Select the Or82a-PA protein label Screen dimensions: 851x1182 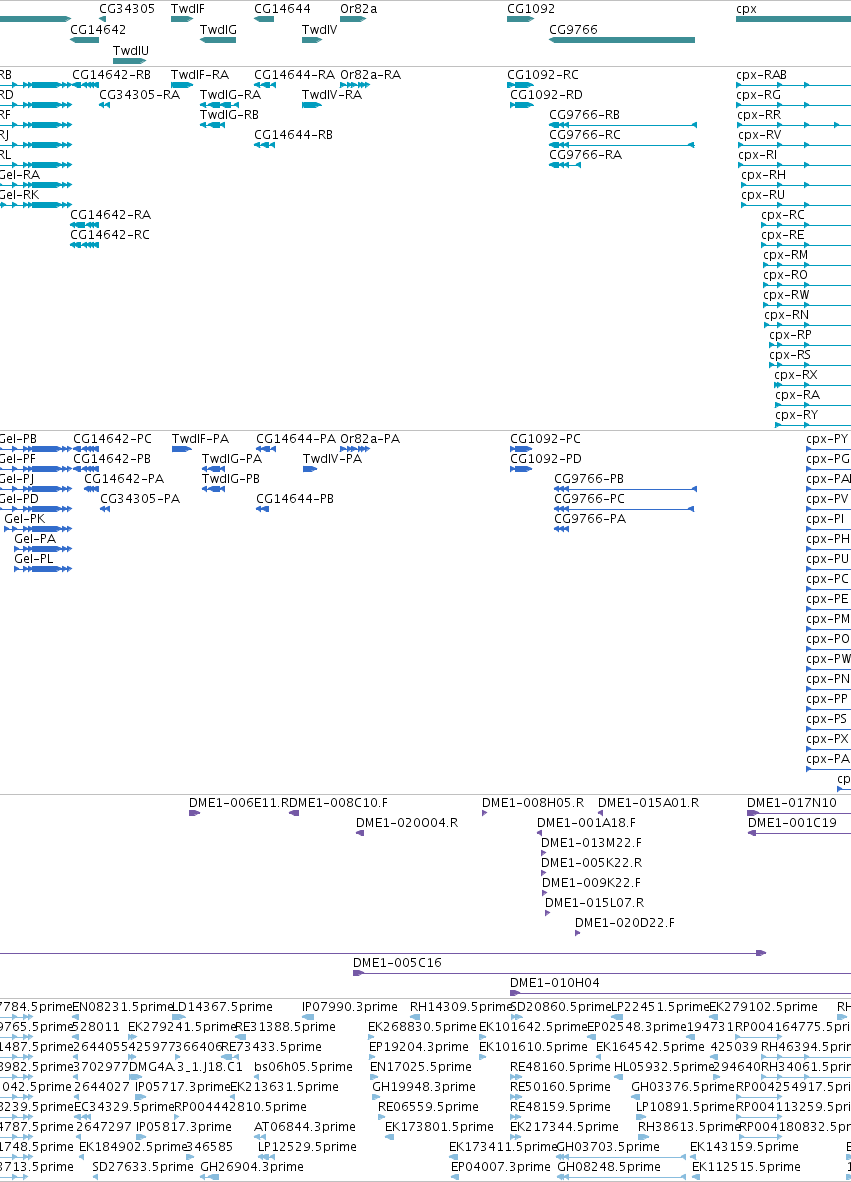coord(370,439)
